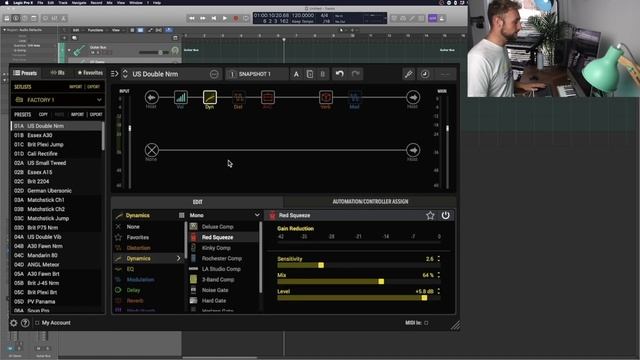This screenshot has width=640, height=360.
Task: Select the Delay category
Action: (149, 290)
